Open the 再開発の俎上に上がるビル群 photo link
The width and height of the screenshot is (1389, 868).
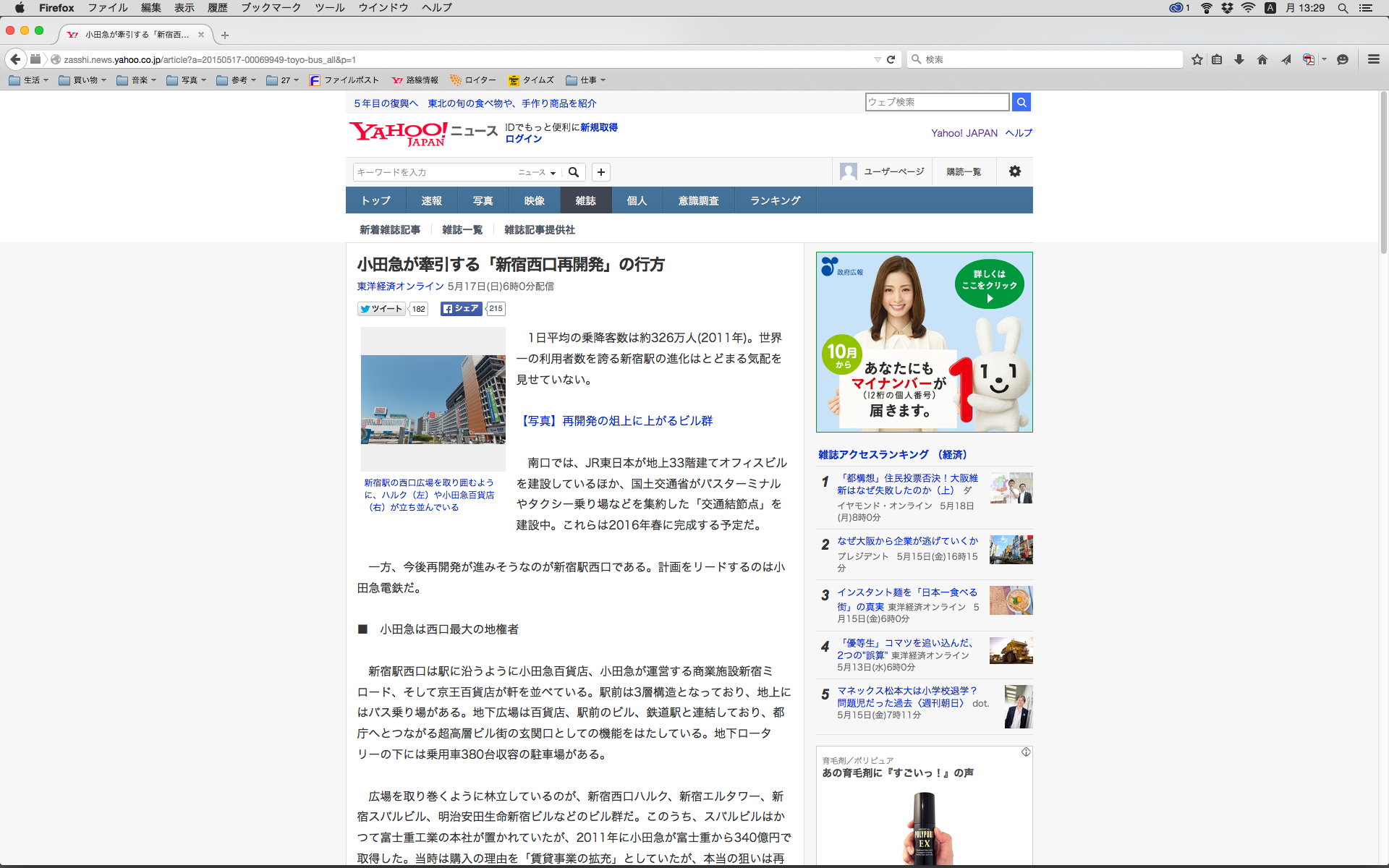(x=616, y=421)
